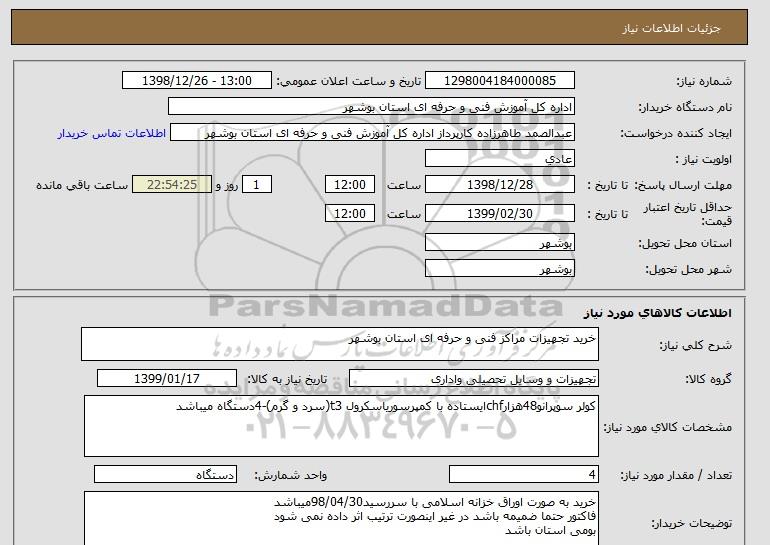Click the شرح کلی نیاز text box
The image size is (770, 545).
340,344
